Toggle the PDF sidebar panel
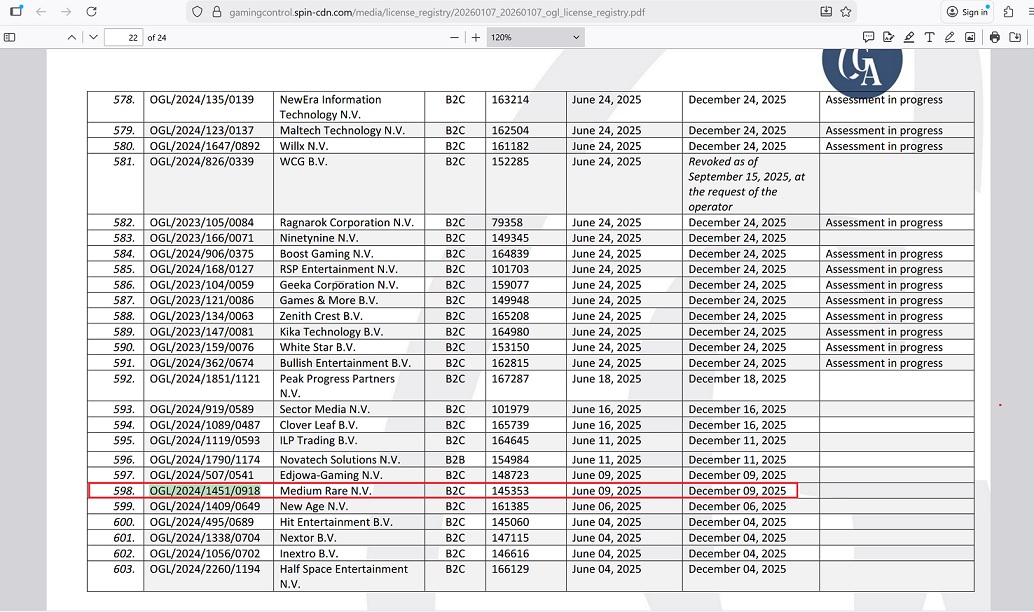Screen dimensions: 1034x612 coord(10,37)
